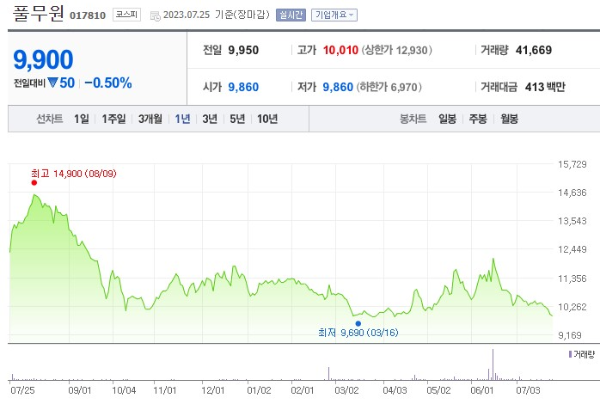The image size is (600, 407).
Task: Toggle the 실시간 realtime button
Action: click(291, 15)
